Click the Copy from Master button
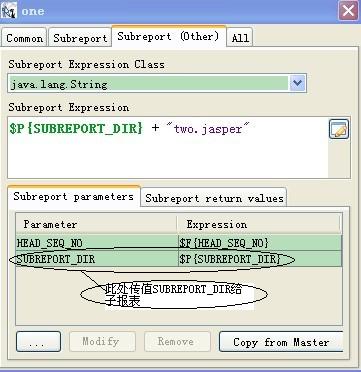 point(281,341)
